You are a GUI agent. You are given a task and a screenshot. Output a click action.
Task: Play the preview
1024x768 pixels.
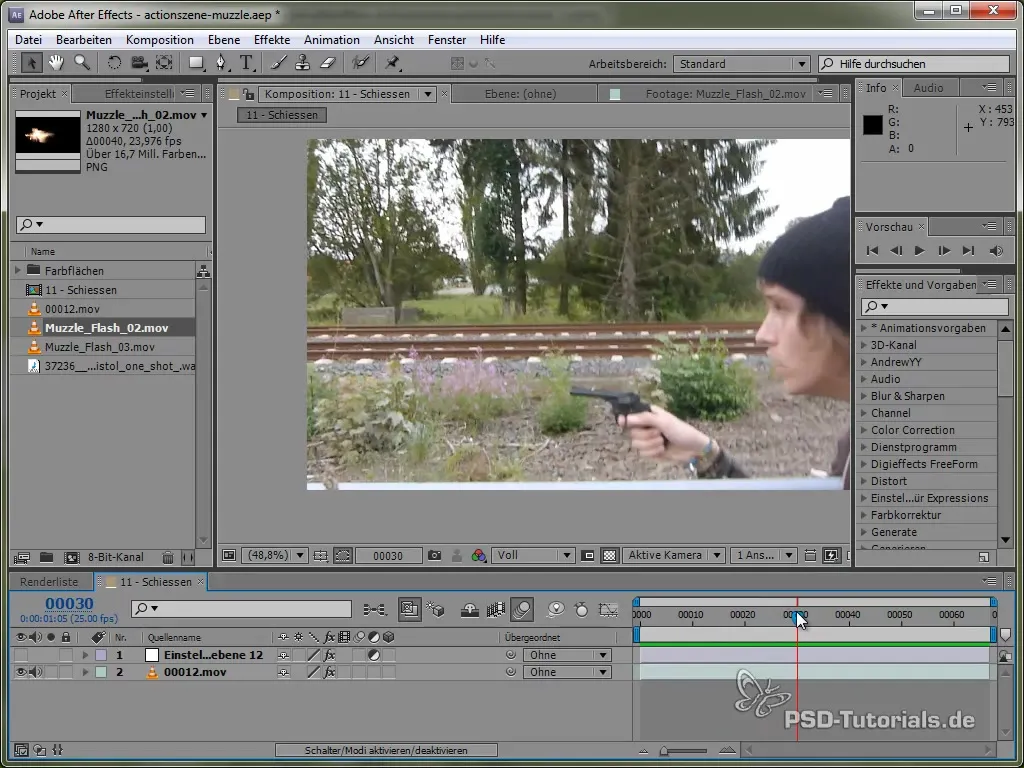tap(919, 251)
